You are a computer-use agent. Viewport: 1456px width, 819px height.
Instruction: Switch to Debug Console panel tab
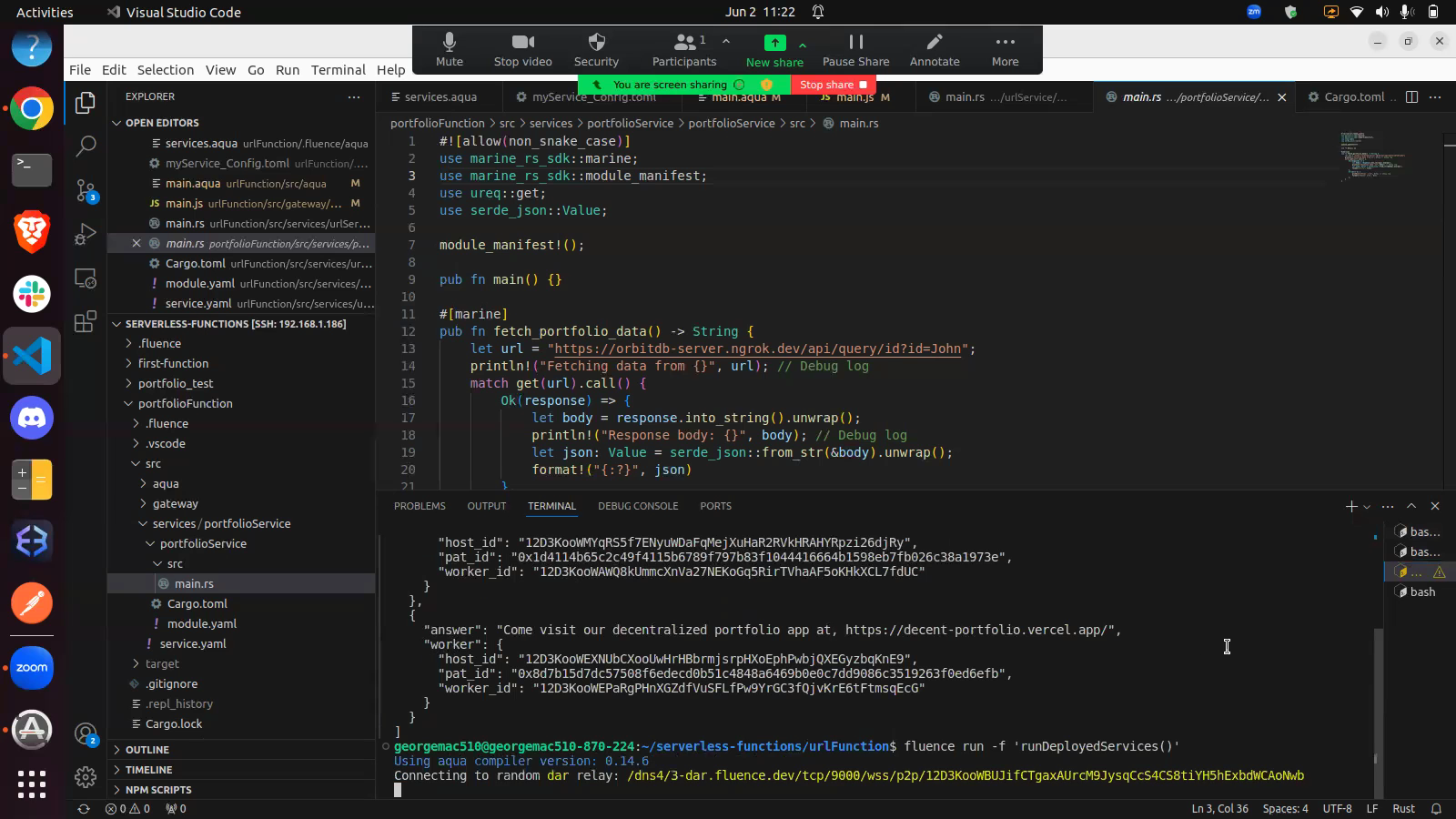tap(638, 506)
